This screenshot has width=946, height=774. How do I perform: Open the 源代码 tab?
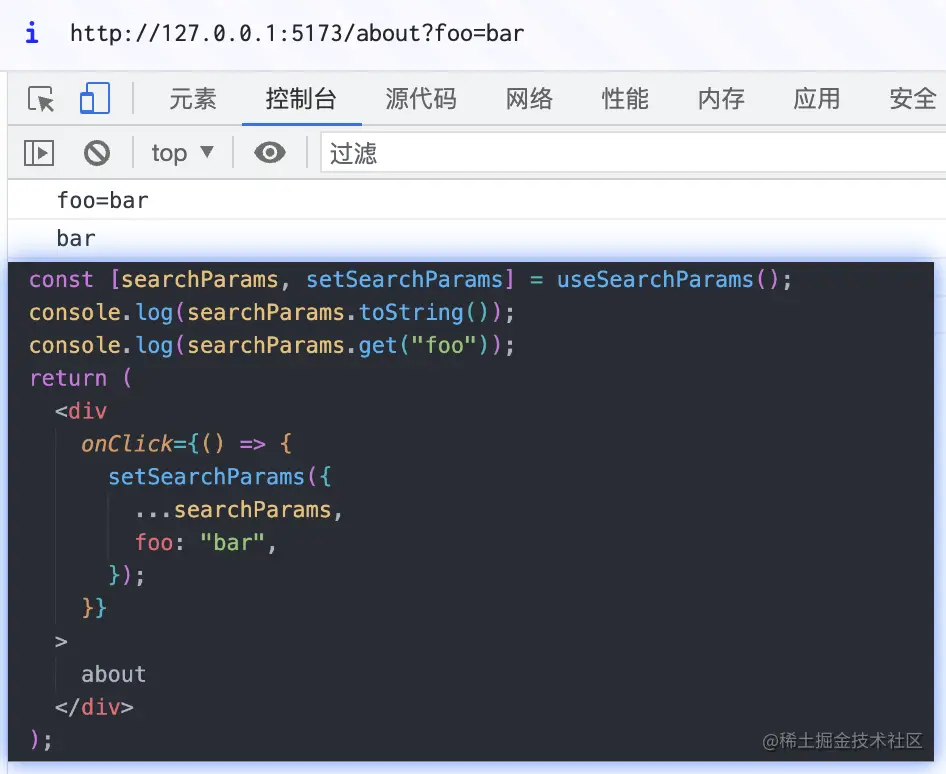[421, 99]
